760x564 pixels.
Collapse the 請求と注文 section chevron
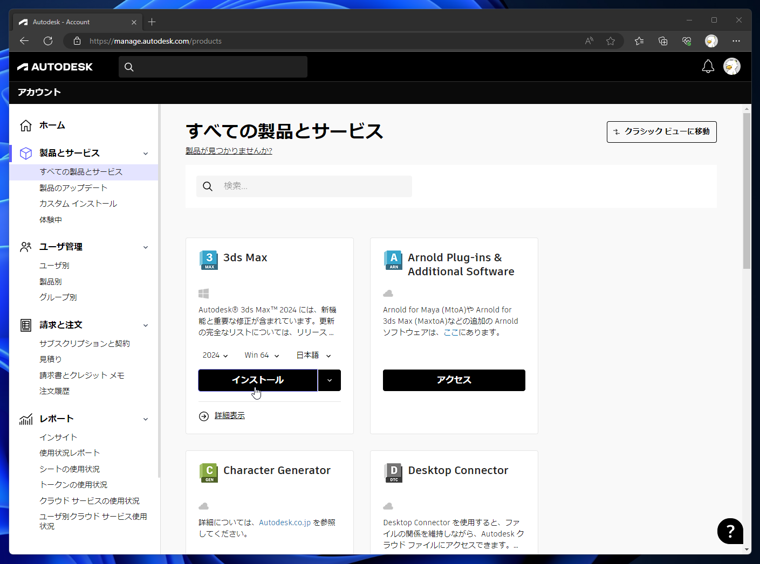(x=145, y=326)
